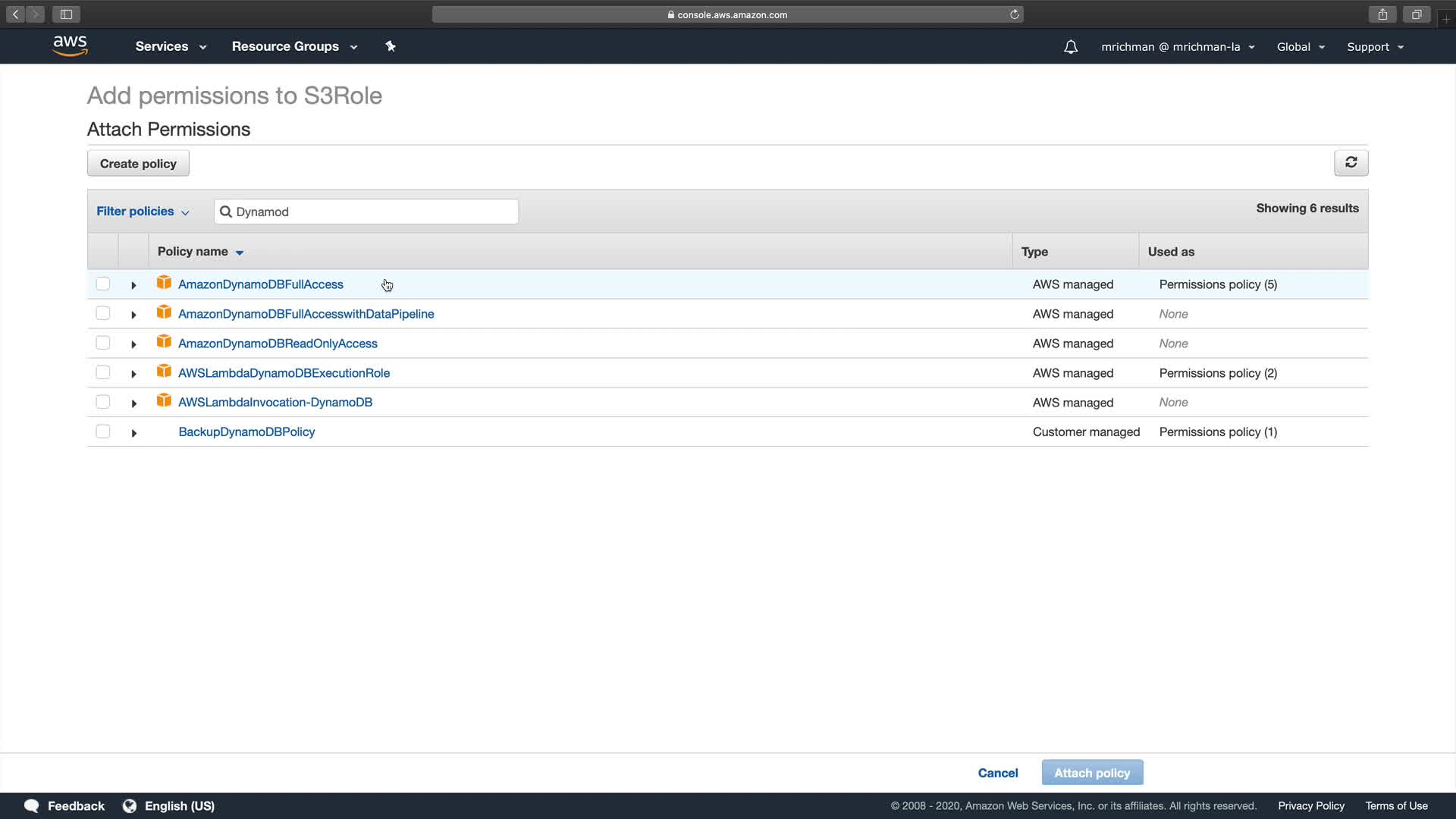The width and height of the screenshot is (1456, 819).
Task: Expand the AmazonDynamoDBFullAccesswithDataPipeline row arrow
Action: [x=133, y=315]
